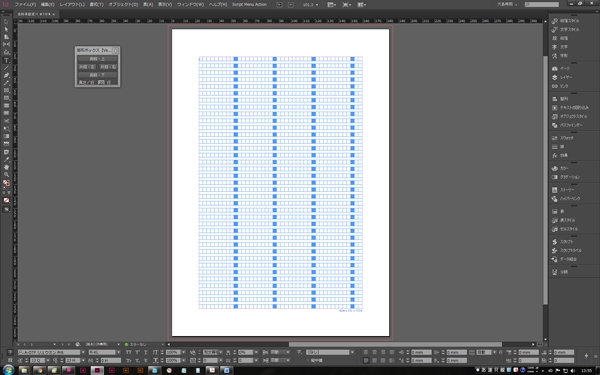Screen dimensions: 600x375
Task: Choose the Hand tool
Action: click(6, 167)
